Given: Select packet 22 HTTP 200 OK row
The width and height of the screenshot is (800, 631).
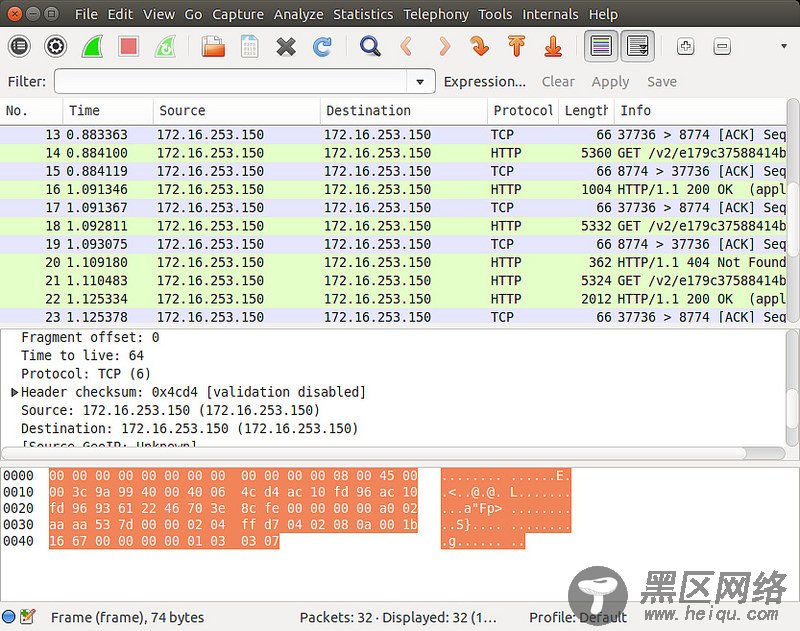Looking at the screenshot, I should [393, 299].
